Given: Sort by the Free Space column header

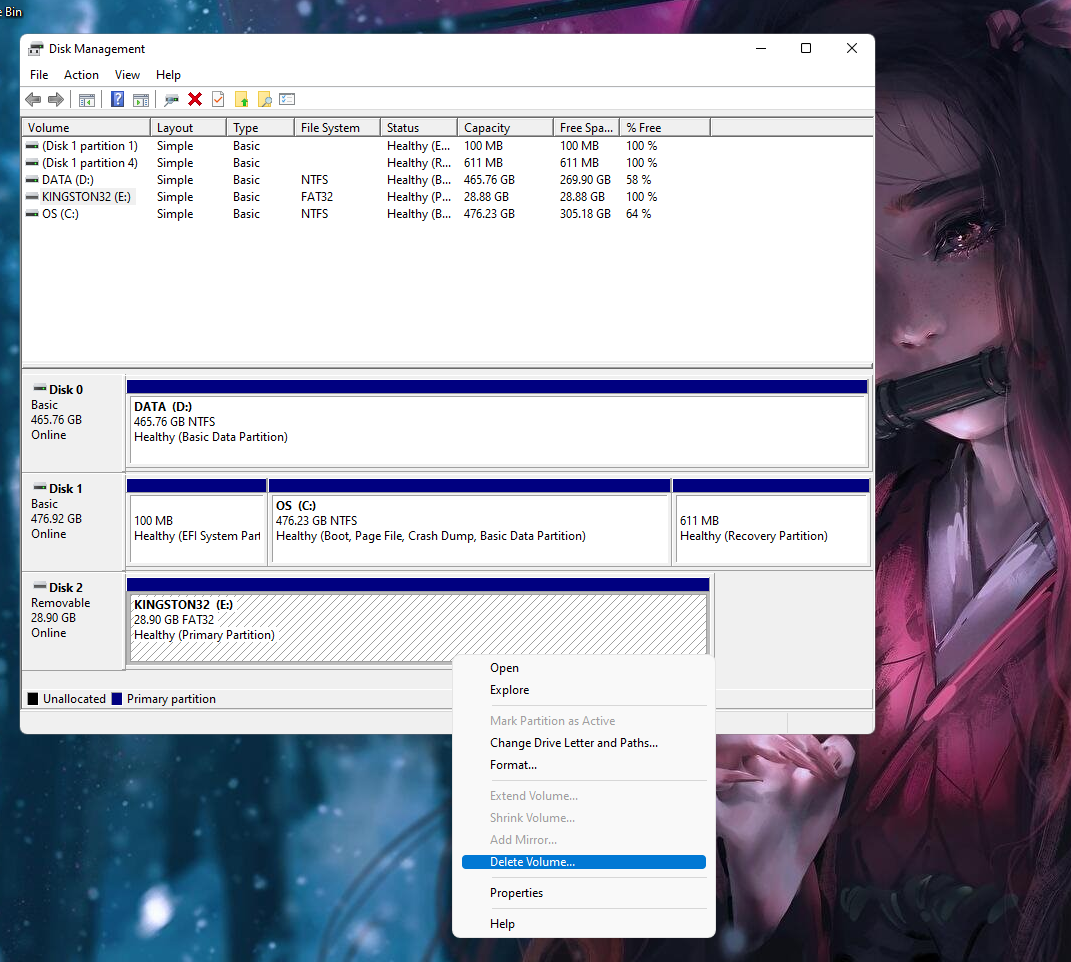Looking at the screenshot, I should point(587,128).
